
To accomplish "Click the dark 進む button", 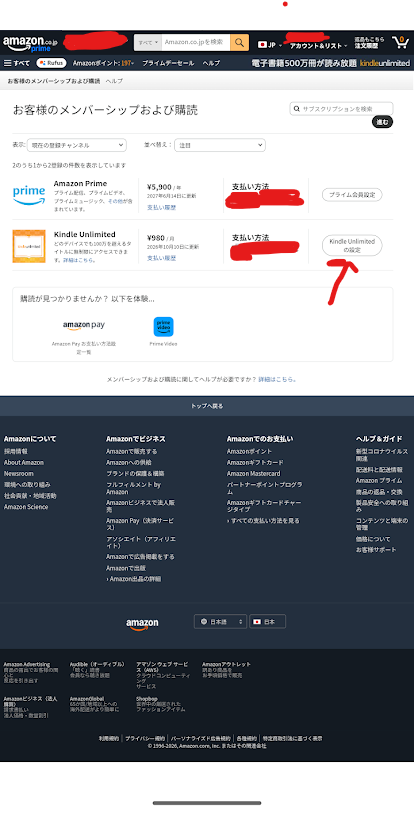I will (382, 122).
